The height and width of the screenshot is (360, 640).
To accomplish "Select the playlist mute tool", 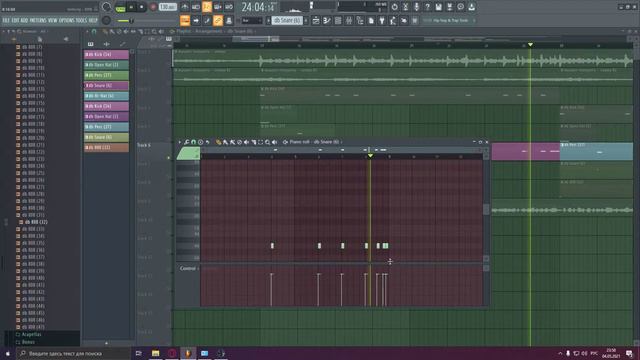I will pyautogui.click(x=126, y=31).
